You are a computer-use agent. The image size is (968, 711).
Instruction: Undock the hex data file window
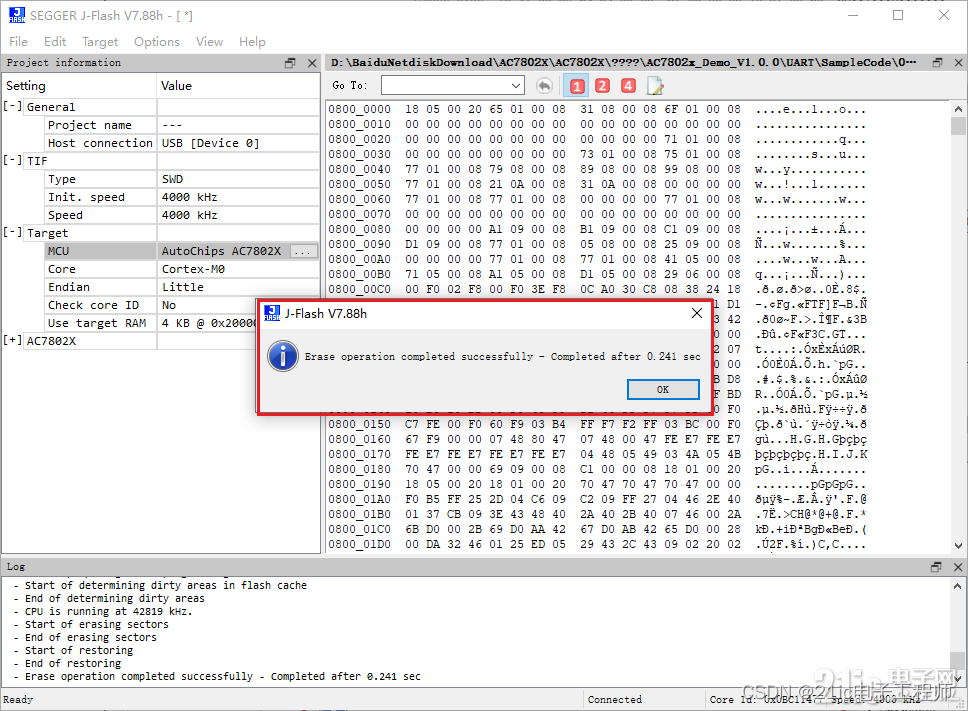point(937,62)
